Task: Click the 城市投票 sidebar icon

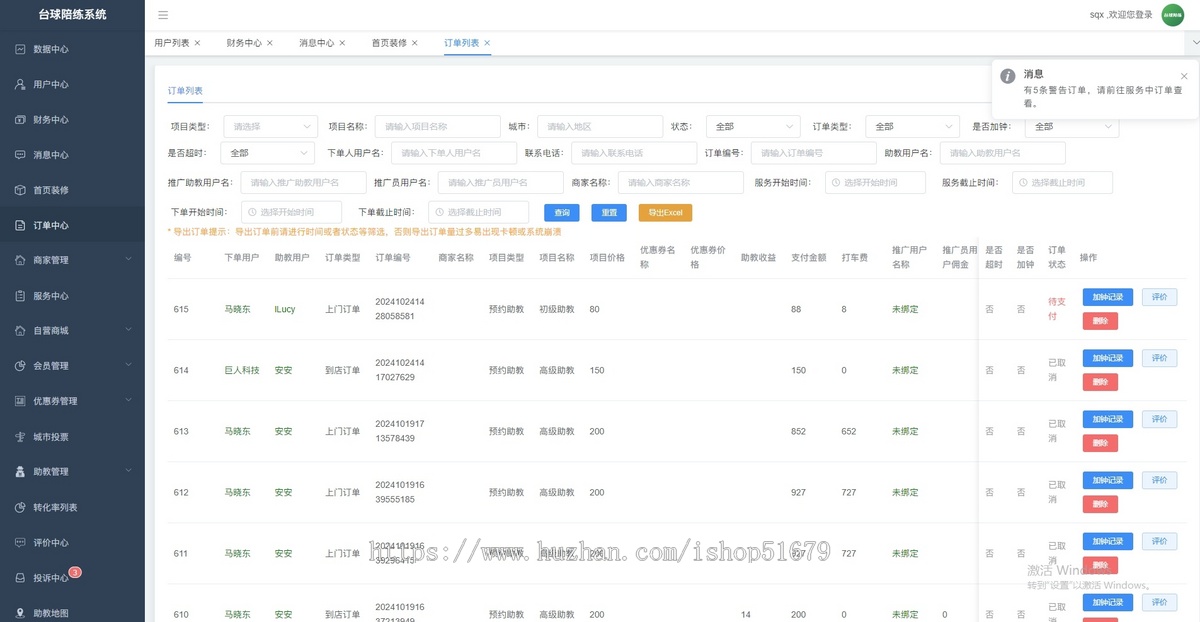Action: click(x=20, y=437)
